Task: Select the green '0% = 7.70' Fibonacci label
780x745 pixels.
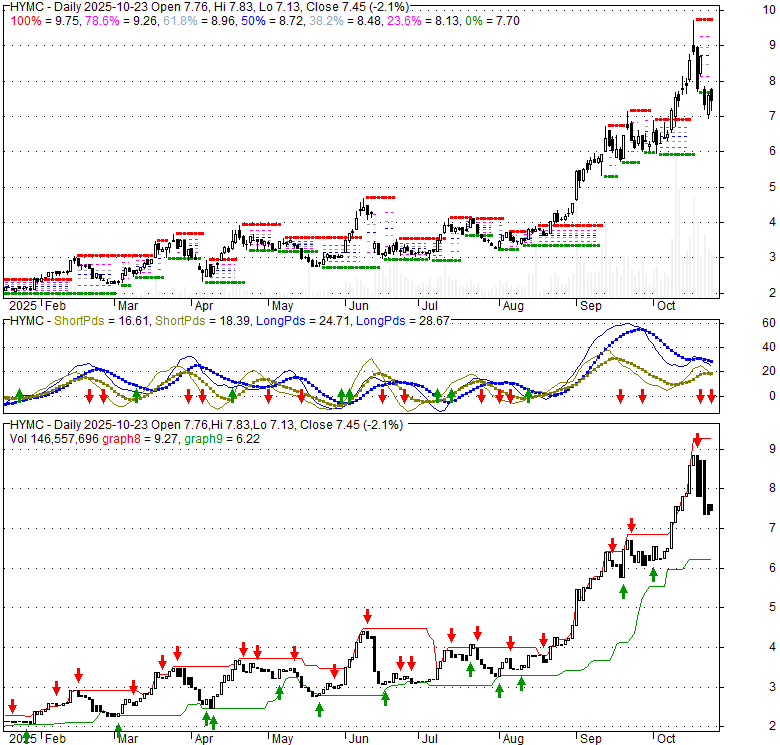Action: tap(492, 21)
